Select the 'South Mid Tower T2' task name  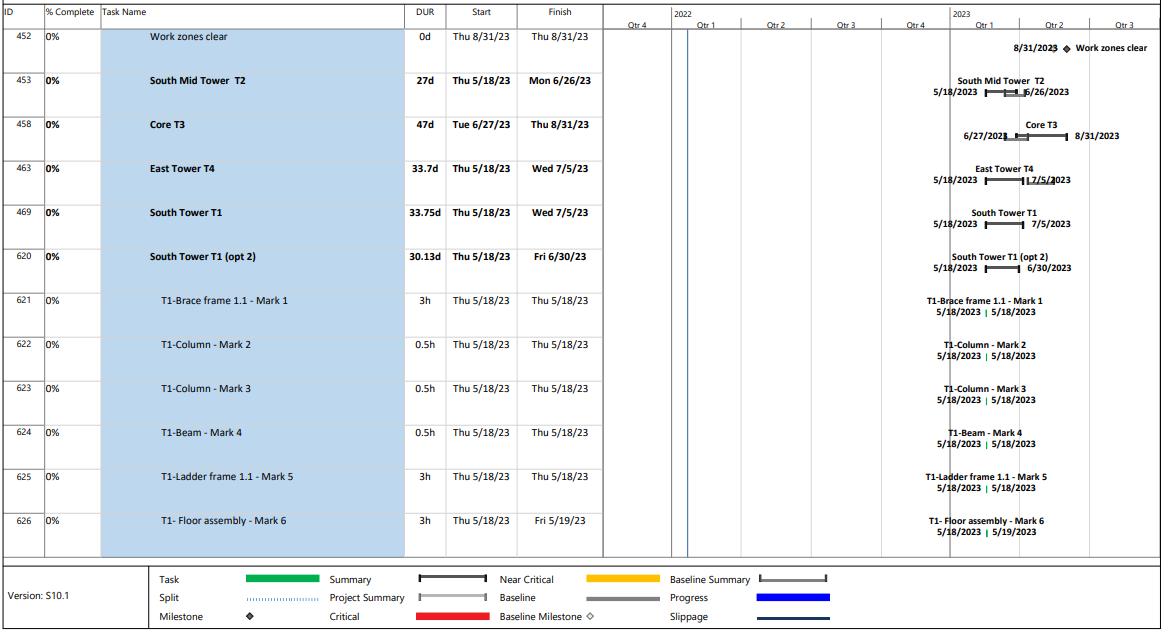(197, 81)
